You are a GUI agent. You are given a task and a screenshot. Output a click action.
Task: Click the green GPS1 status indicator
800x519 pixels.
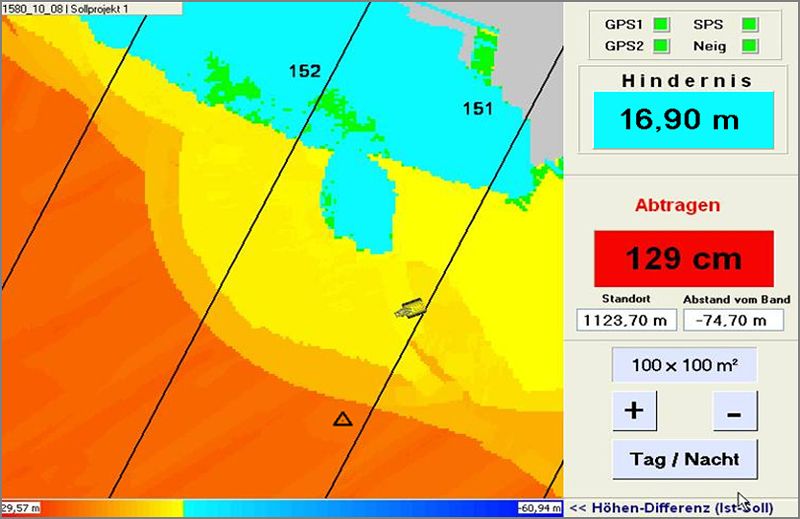(660, 24)
